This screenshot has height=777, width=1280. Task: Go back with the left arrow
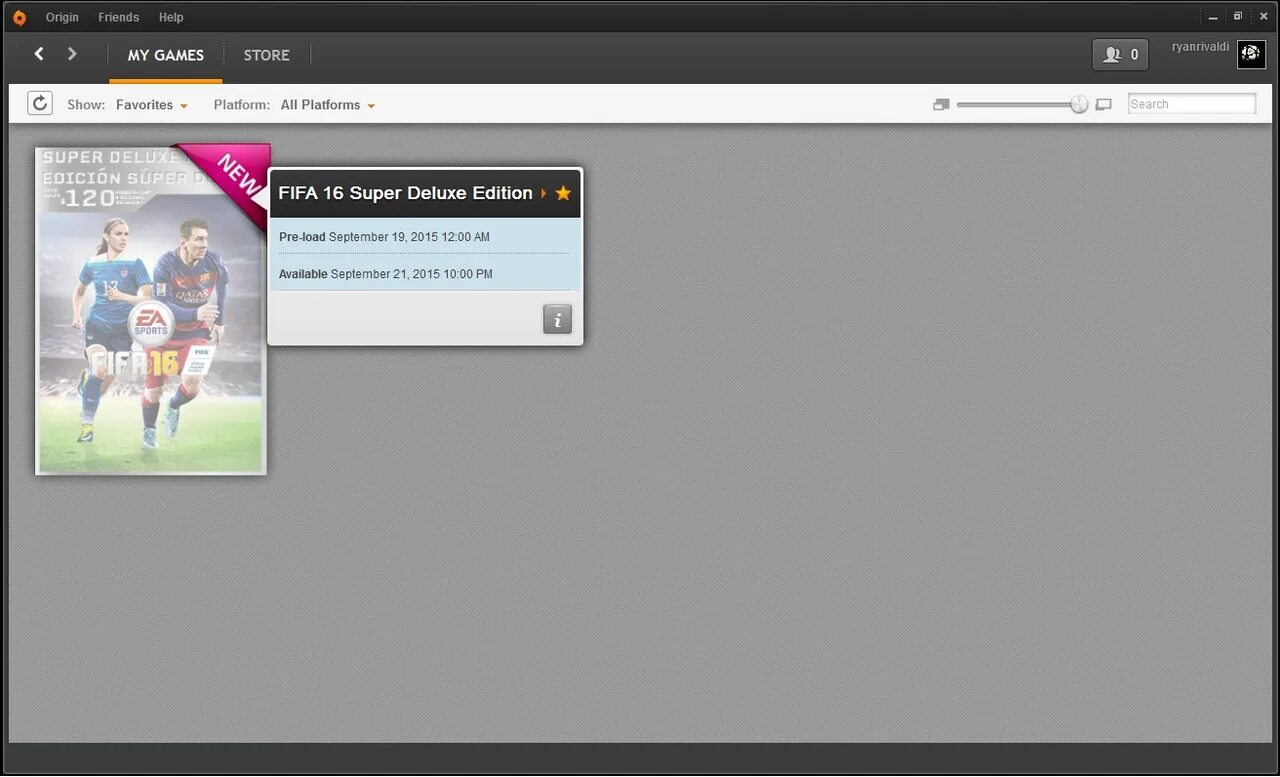[39, 54]
